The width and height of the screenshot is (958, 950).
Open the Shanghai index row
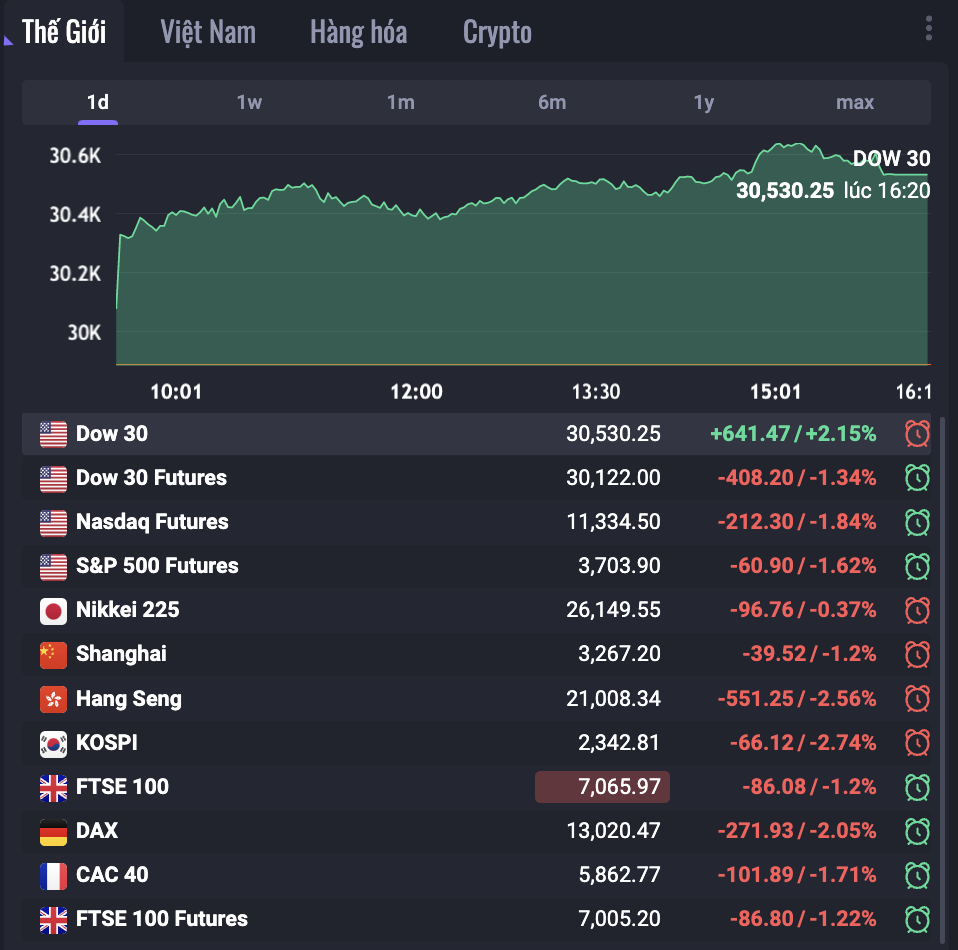pos(121,654)
